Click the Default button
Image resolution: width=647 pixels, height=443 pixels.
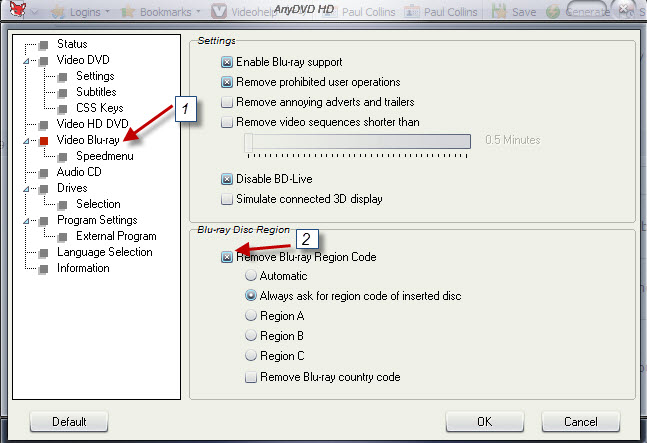[69, 422]
